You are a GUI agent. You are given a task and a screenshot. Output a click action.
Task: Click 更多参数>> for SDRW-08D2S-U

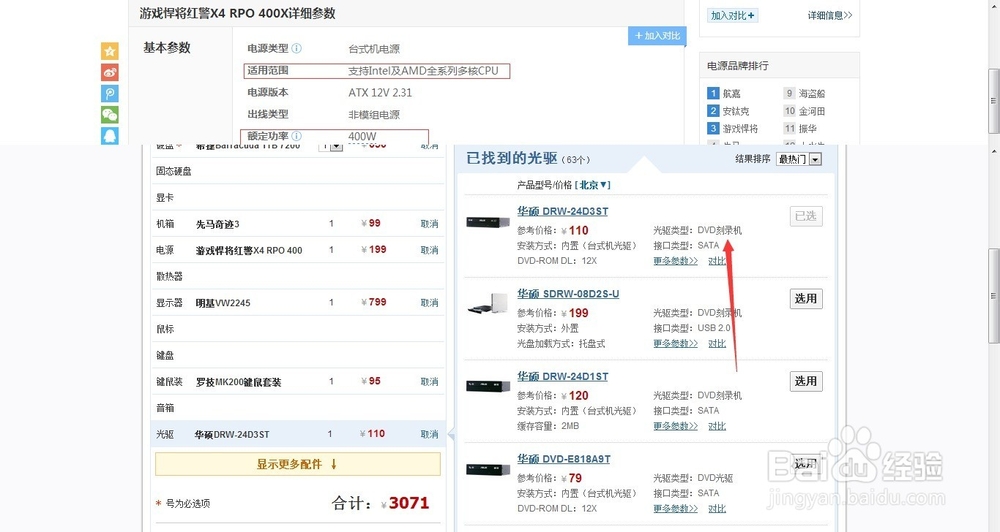(675, 343)
